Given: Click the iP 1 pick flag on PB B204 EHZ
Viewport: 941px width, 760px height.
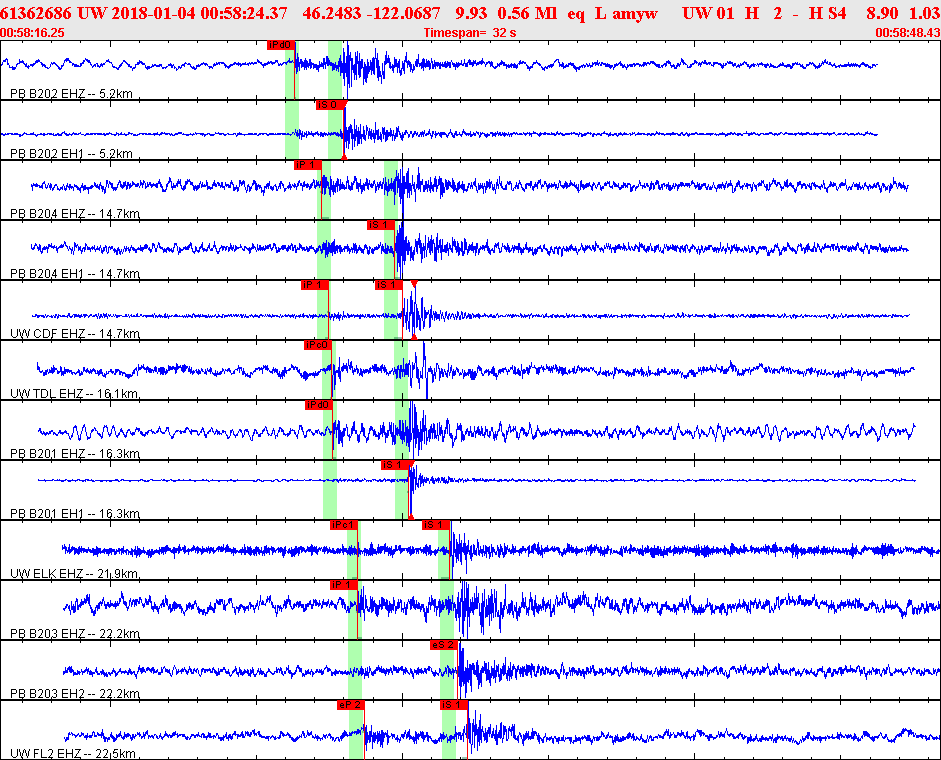Looking at the screenshot, I should [x=307, y=165].
